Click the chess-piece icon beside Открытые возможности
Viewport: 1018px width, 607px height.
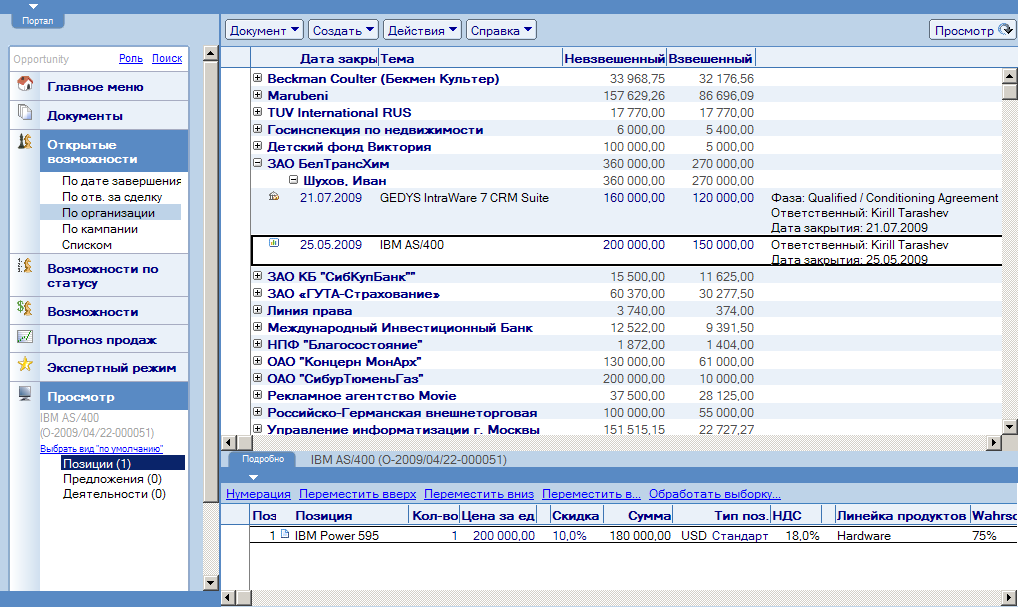(x=25, y=141)
